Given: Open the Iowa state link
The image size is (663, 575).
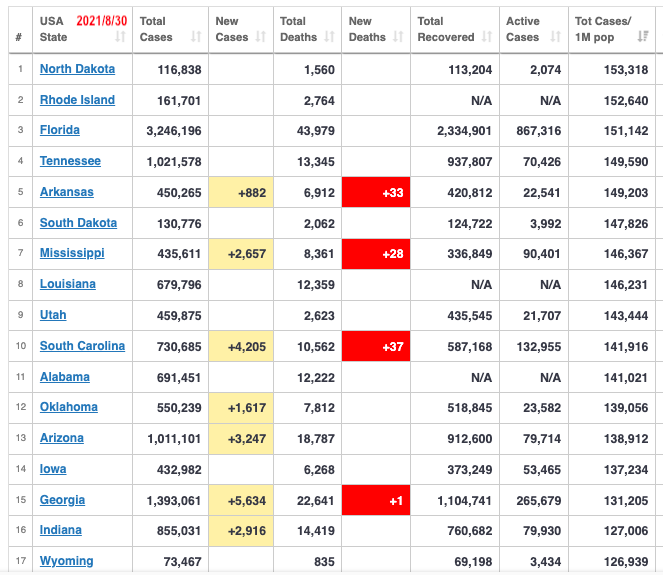Looking at the screenshot, I should [53, 469].
